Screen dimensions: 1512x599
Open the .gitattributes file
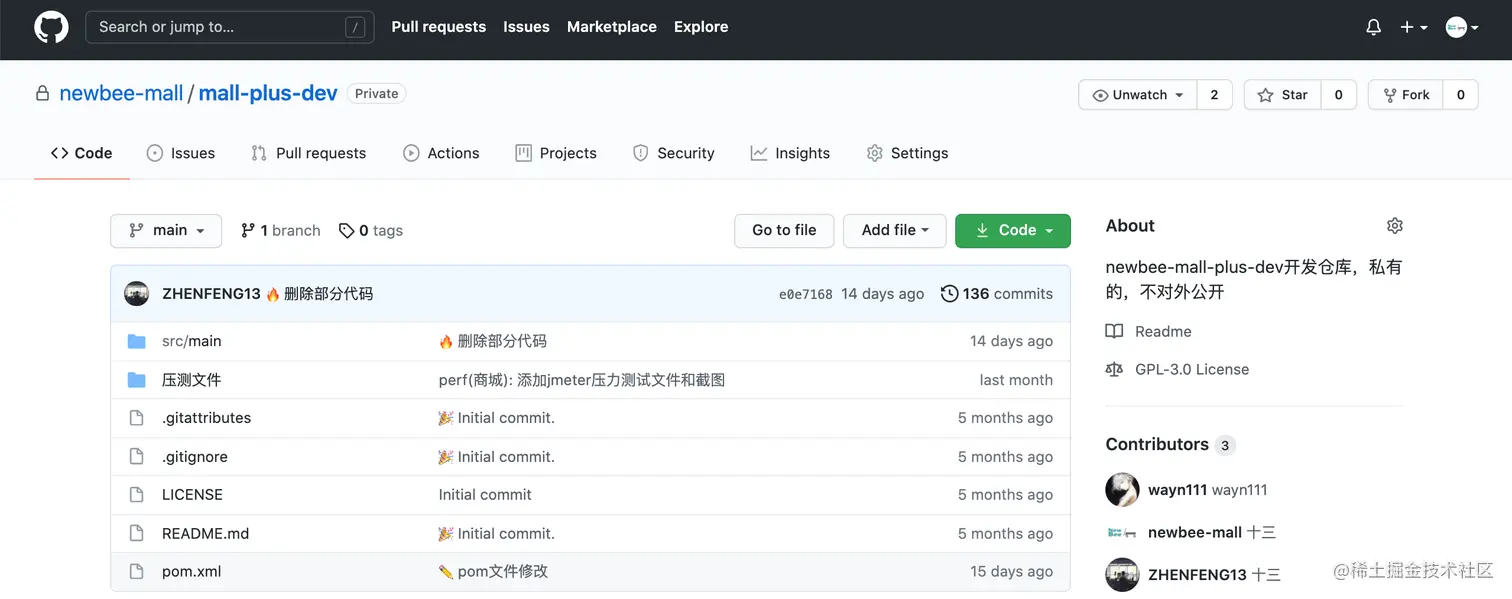206,418
